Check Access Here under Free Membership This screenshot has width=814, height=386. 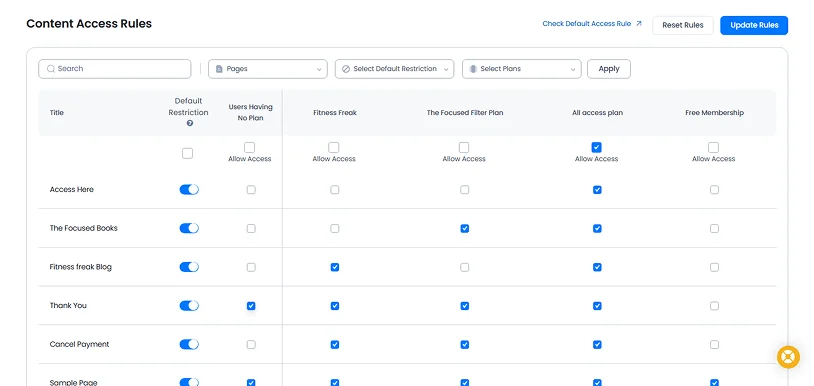click(x=714, y=190)
